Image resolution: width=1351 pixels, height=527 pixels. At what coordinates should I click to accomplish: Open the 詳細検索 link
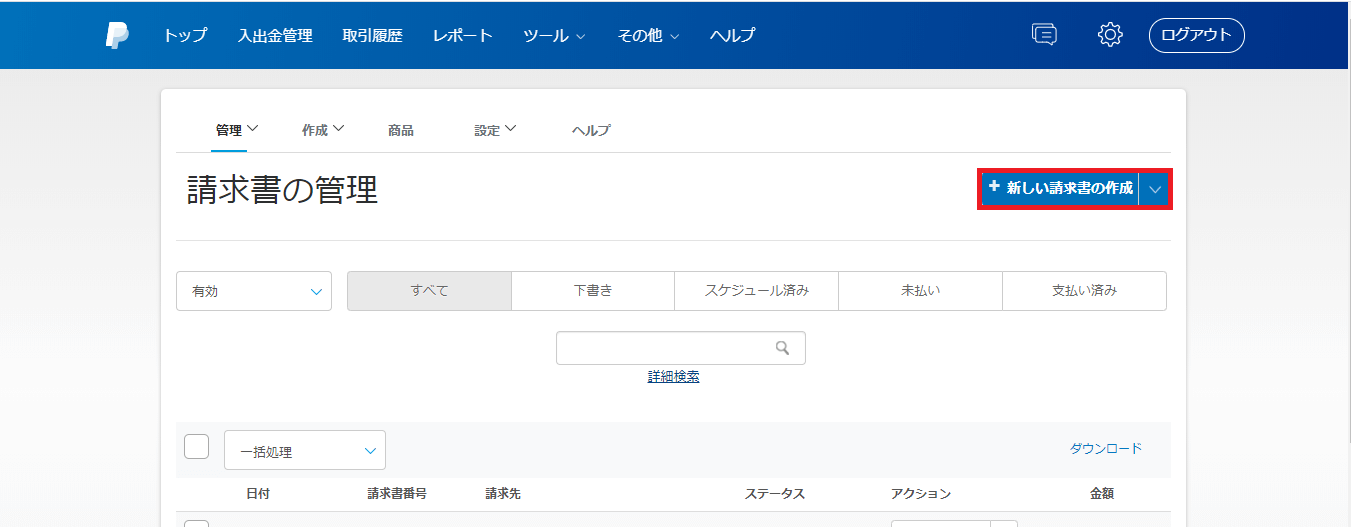click(673, 377)
